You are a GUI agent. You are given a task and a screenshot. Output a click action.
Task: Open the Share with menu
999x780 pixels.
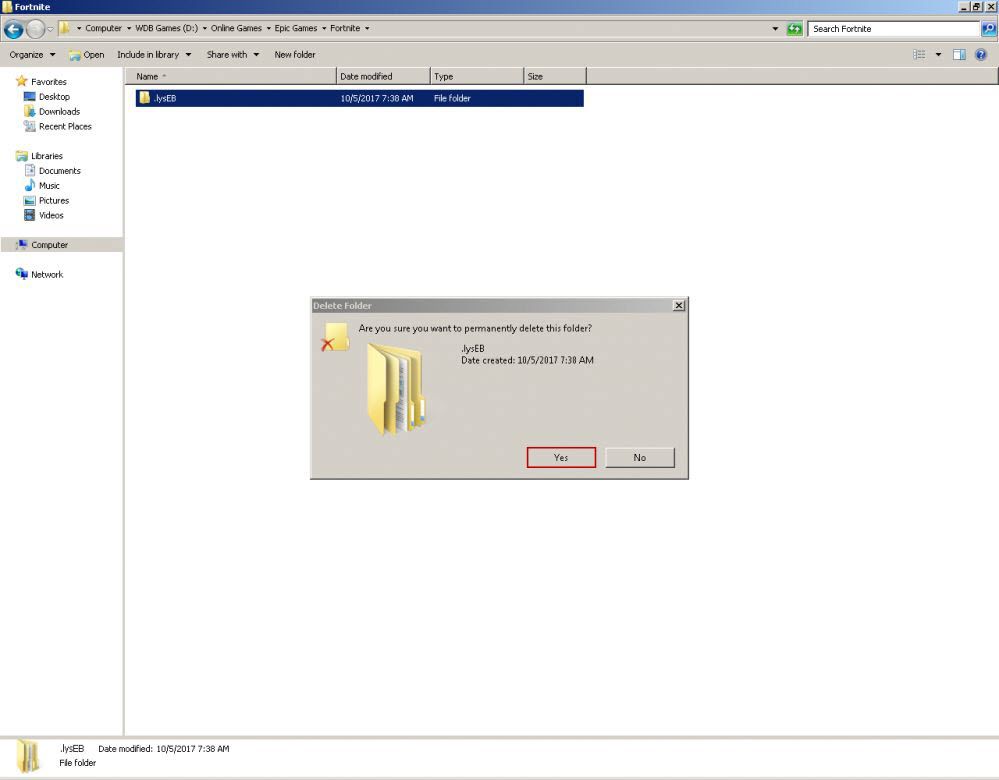click(233, 55)
